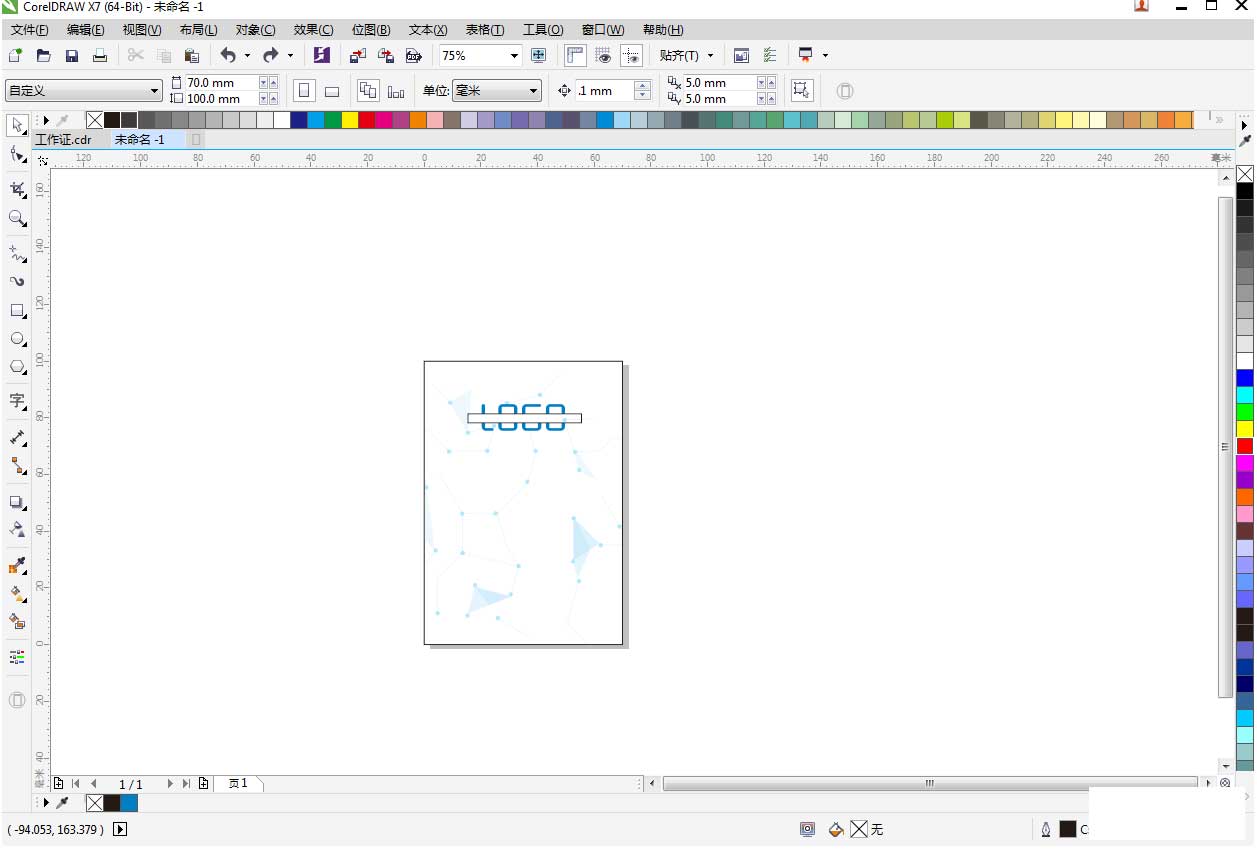The height and width of the screenshot is (849, 1257).
Task: Click the Save icon
Action: (x=72, y=56)
